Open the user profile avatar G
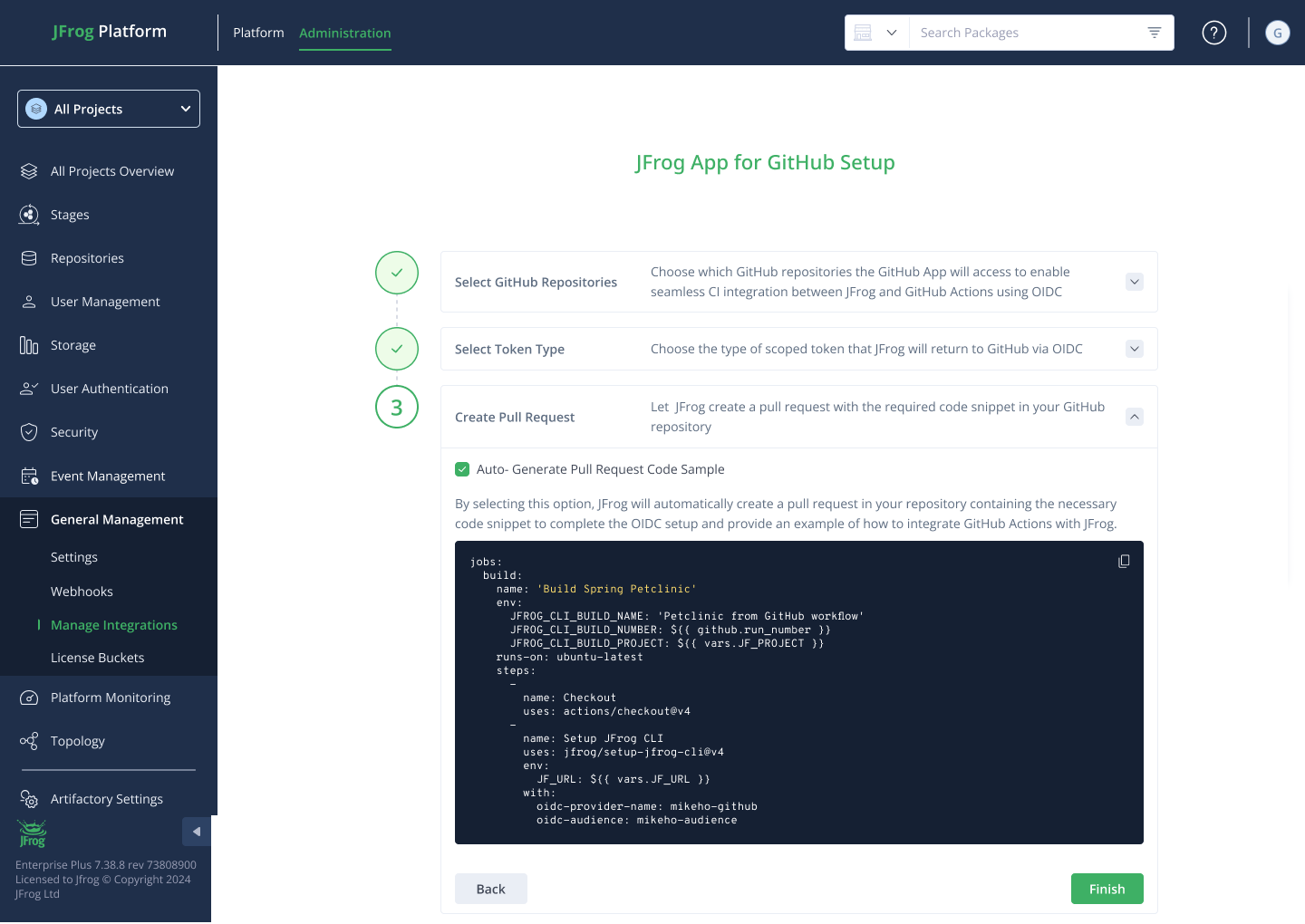The height and width of the screenshot is (924, 1305). click(x=1277, y=33)
